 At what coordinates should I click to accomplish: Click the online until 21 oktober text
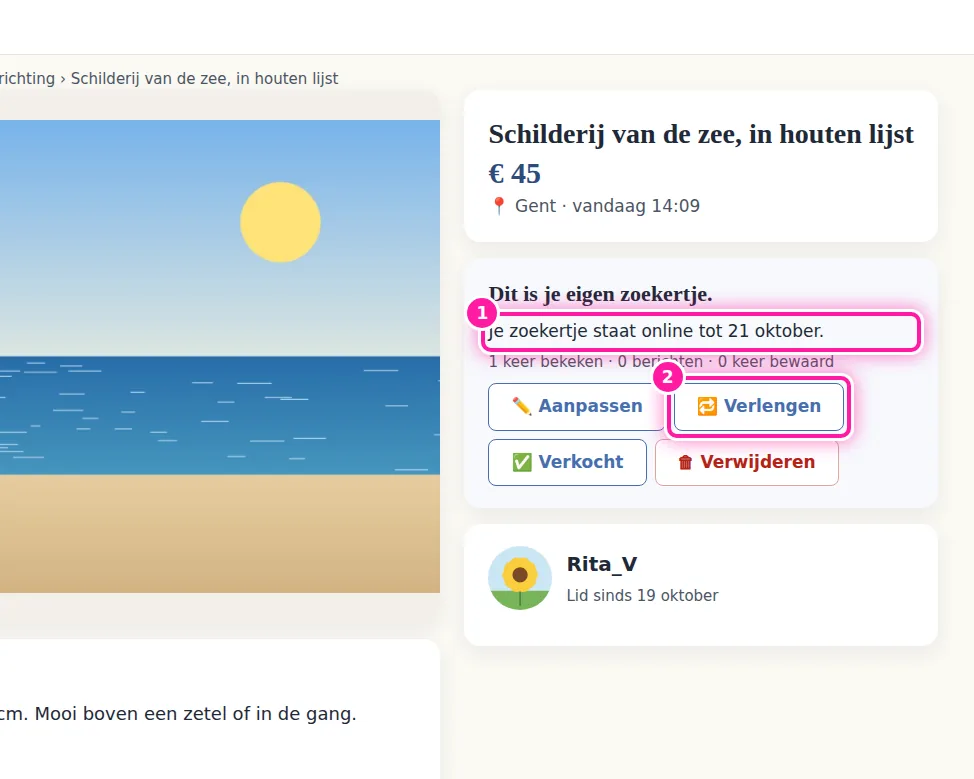pyautogui.click(x=656, y=331)
